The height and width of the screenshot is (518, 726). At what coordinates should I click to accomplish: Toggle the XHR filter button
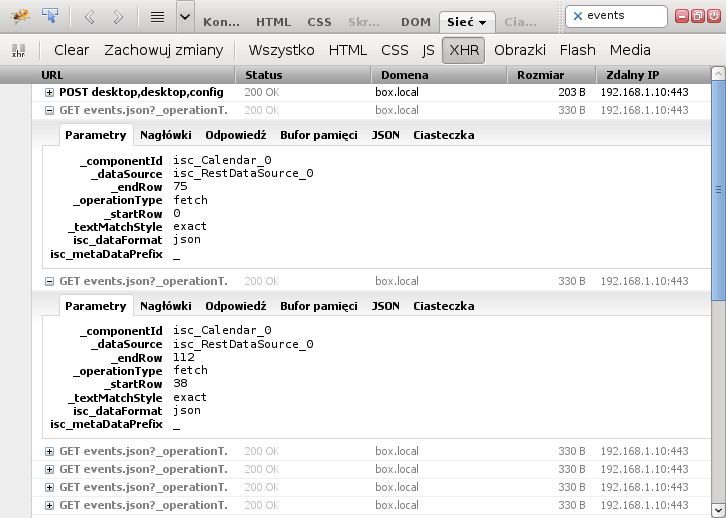pos(463,50)
